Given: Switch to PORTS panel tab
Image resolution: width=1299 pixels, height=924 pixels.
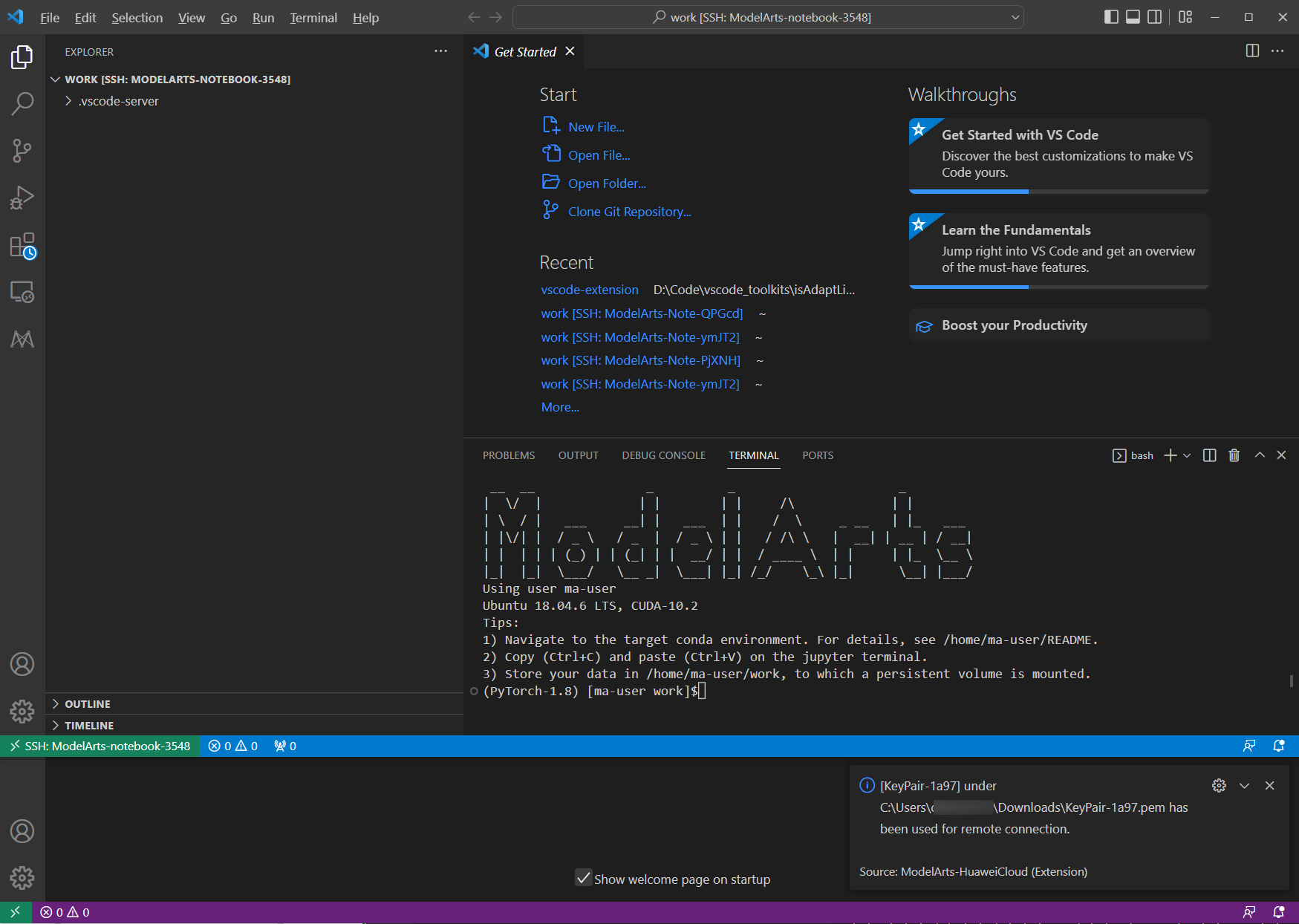Looking at the screenshot, I should tap(818, 455).
